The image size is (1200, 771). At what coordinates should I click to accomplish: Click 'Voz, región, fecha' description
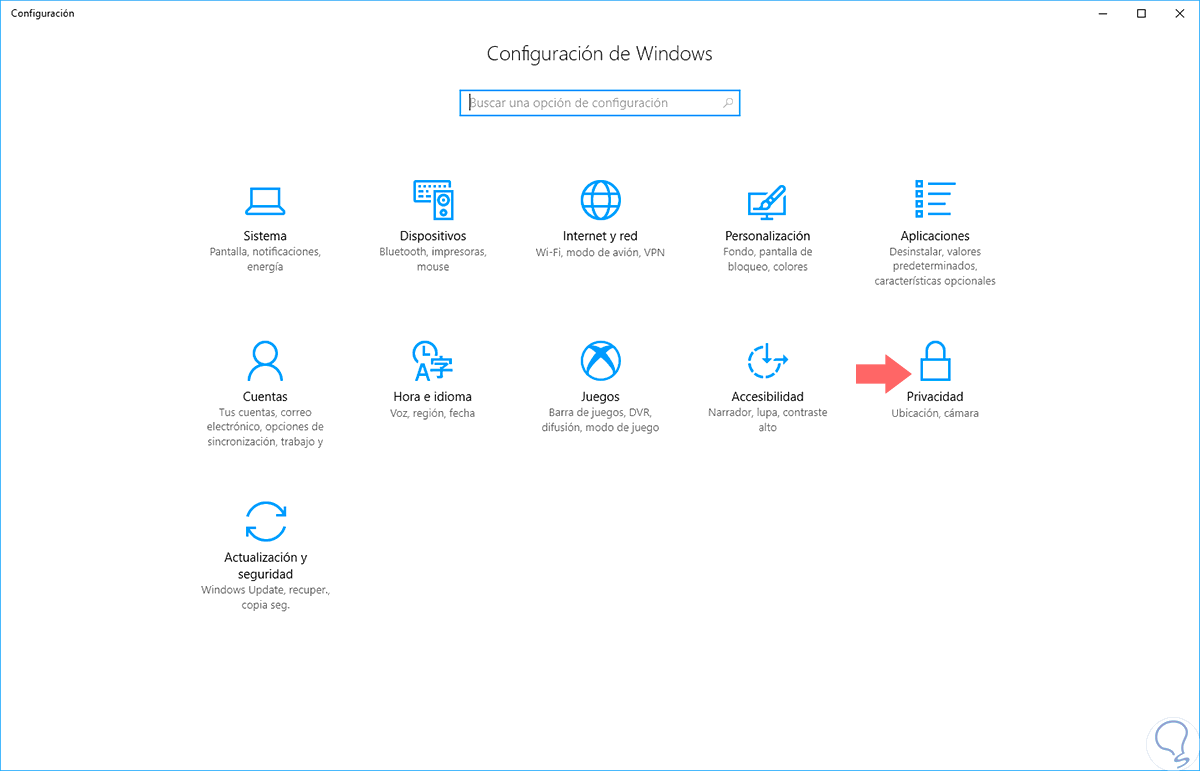(x=433, y=412)
